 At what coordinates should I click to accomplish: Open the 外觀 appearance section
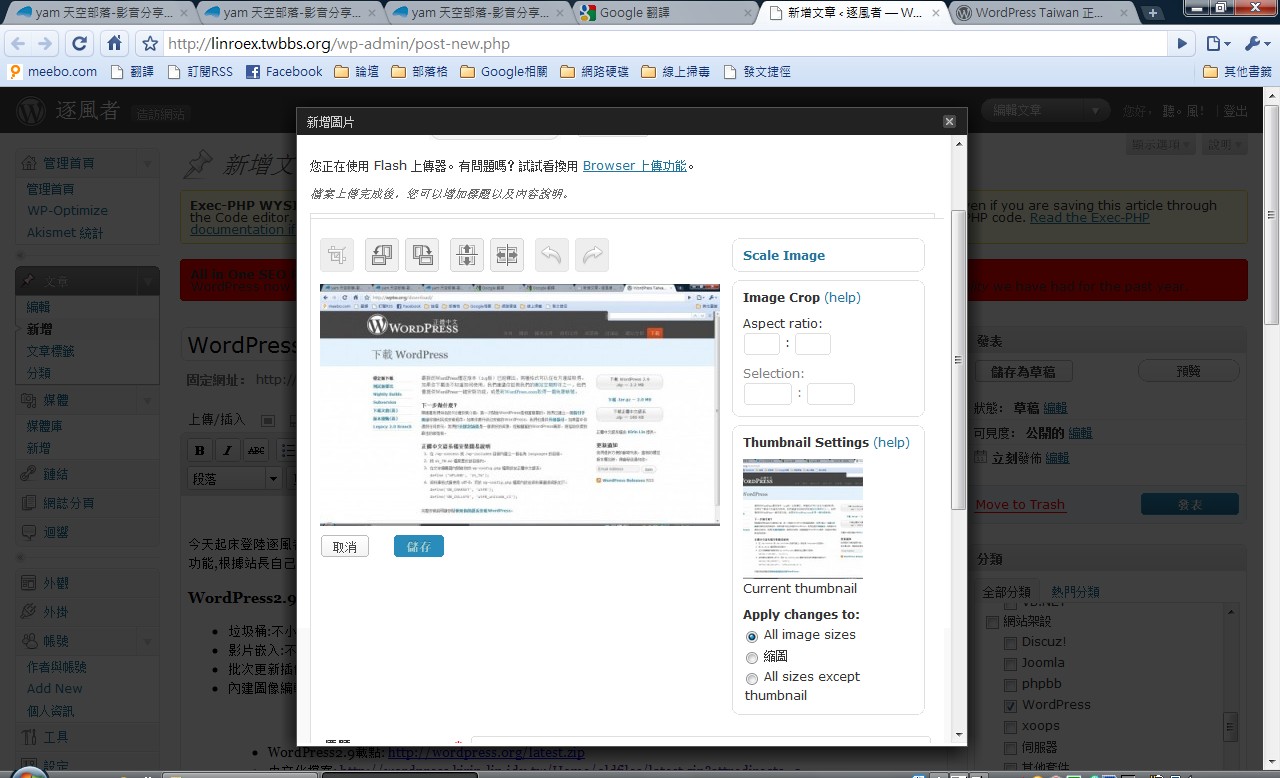coord(56,583)
